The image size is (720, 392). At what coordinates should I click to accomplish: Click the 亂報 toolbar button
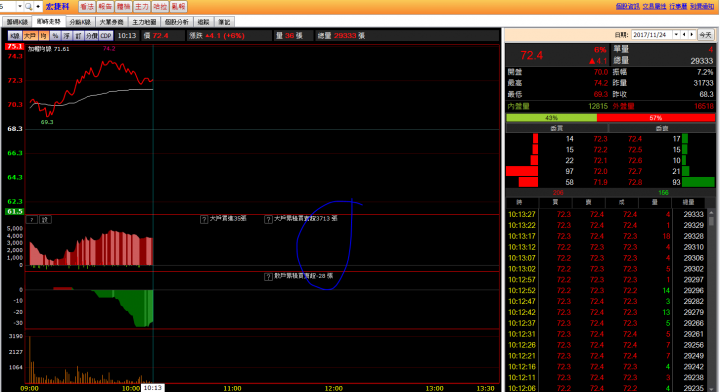179,6
